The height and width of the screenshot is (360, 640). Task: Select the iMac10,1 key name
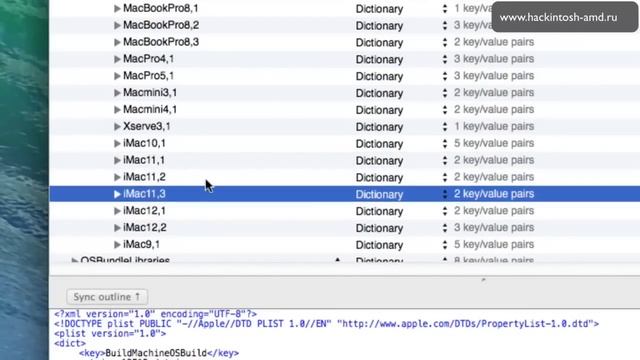[144, 143]
